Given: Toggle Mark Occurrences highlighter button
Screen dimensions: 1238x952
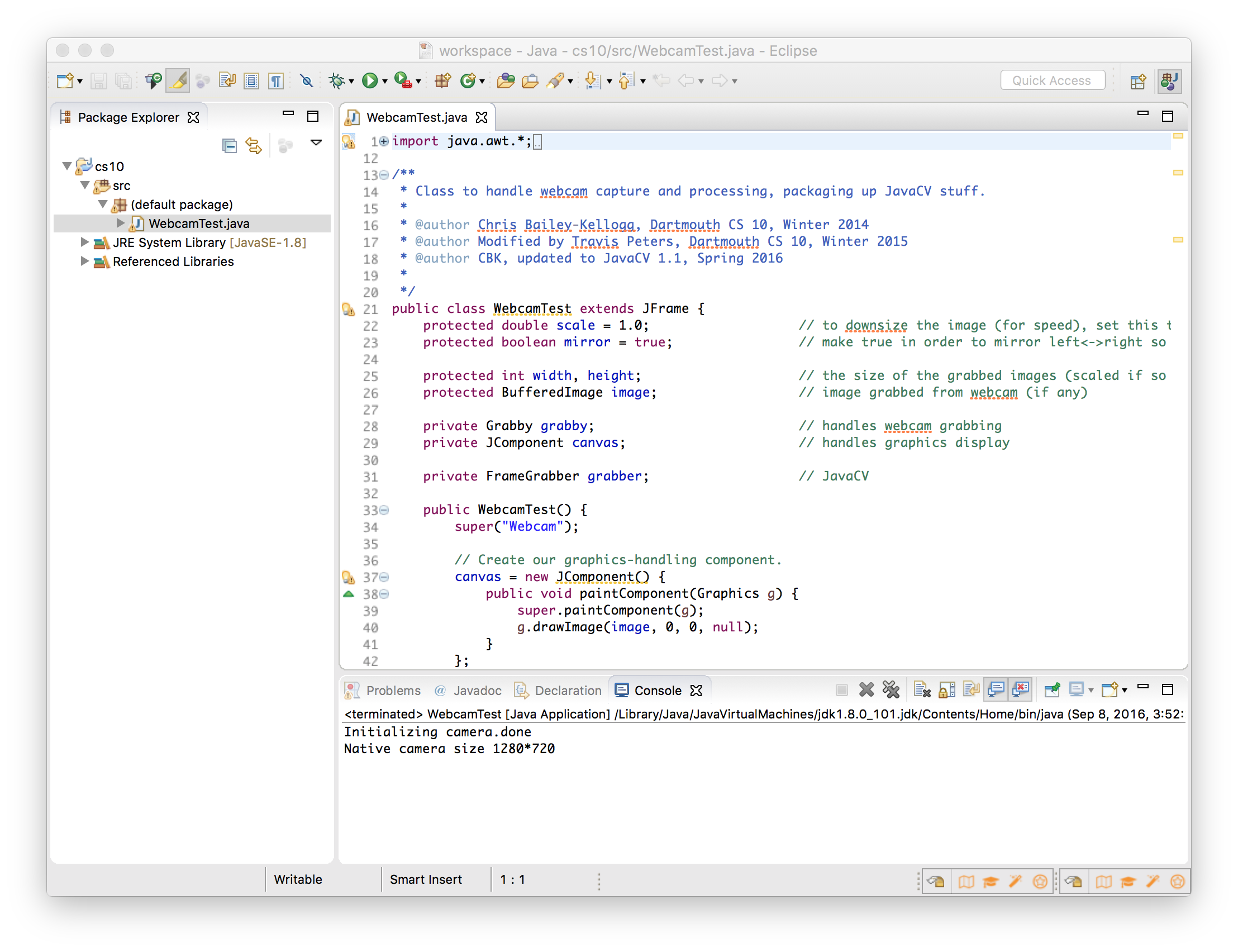Looking at the screenshot, I should (178, 81).
